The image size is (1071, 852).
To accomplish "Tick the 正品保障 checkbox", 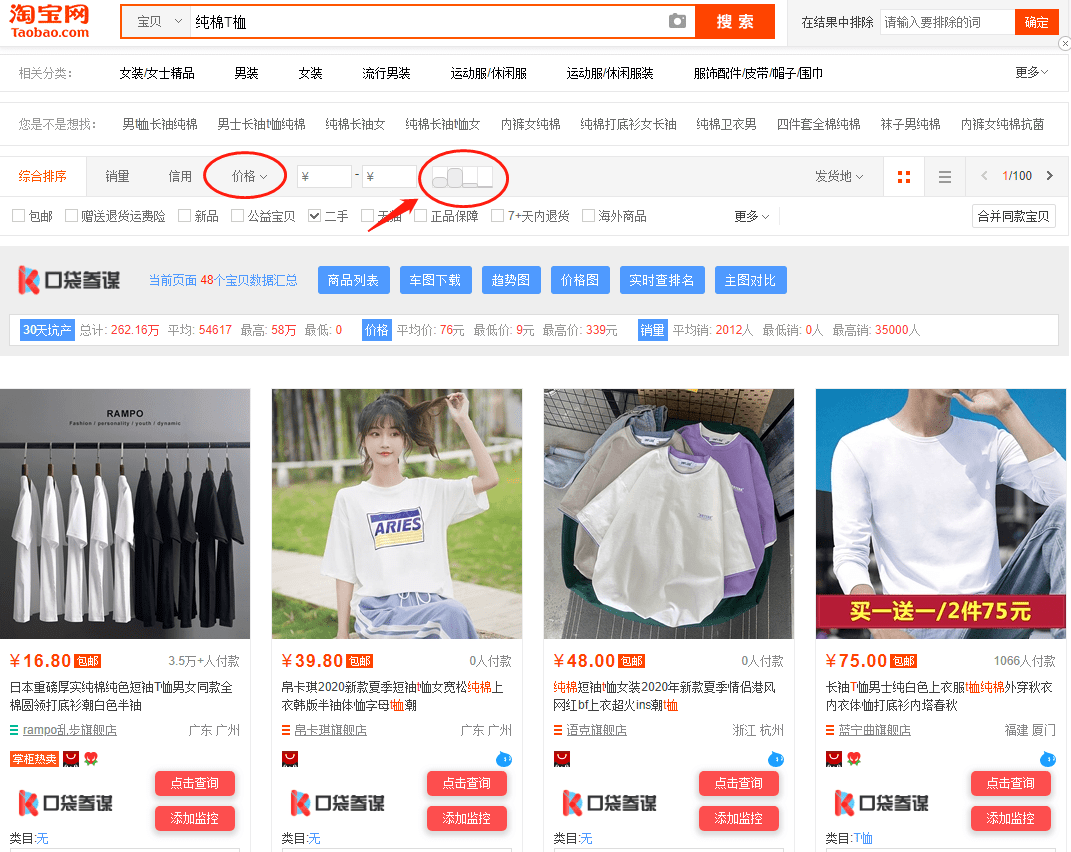I will (x=421, y=216).
